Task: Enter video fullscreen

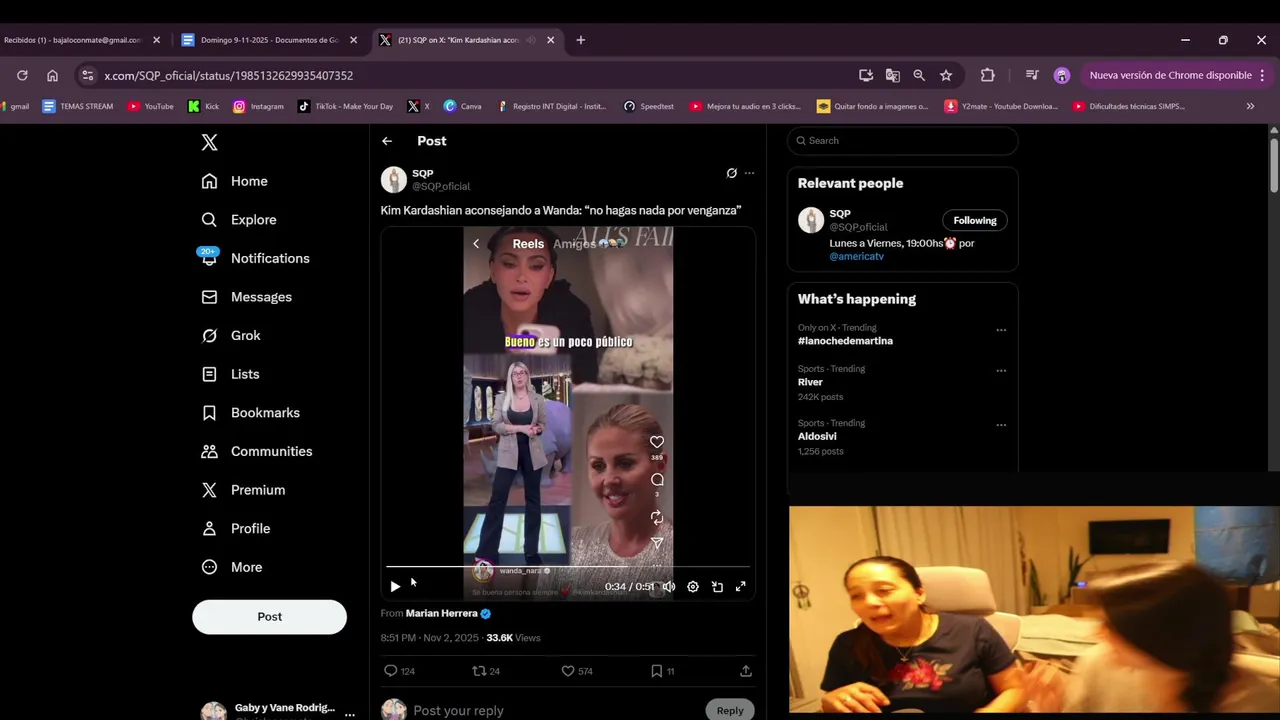Action: click(741, 587)
